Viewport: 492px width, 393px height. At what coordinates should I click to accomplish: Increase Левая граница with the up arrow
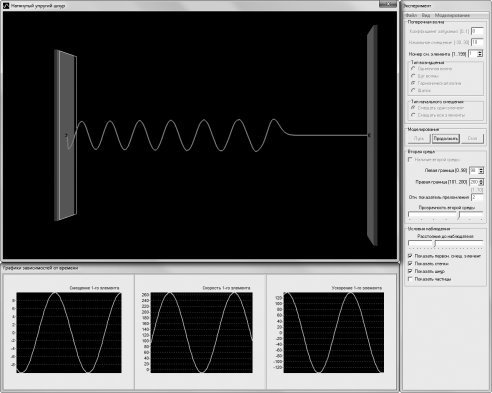(481, 169)
